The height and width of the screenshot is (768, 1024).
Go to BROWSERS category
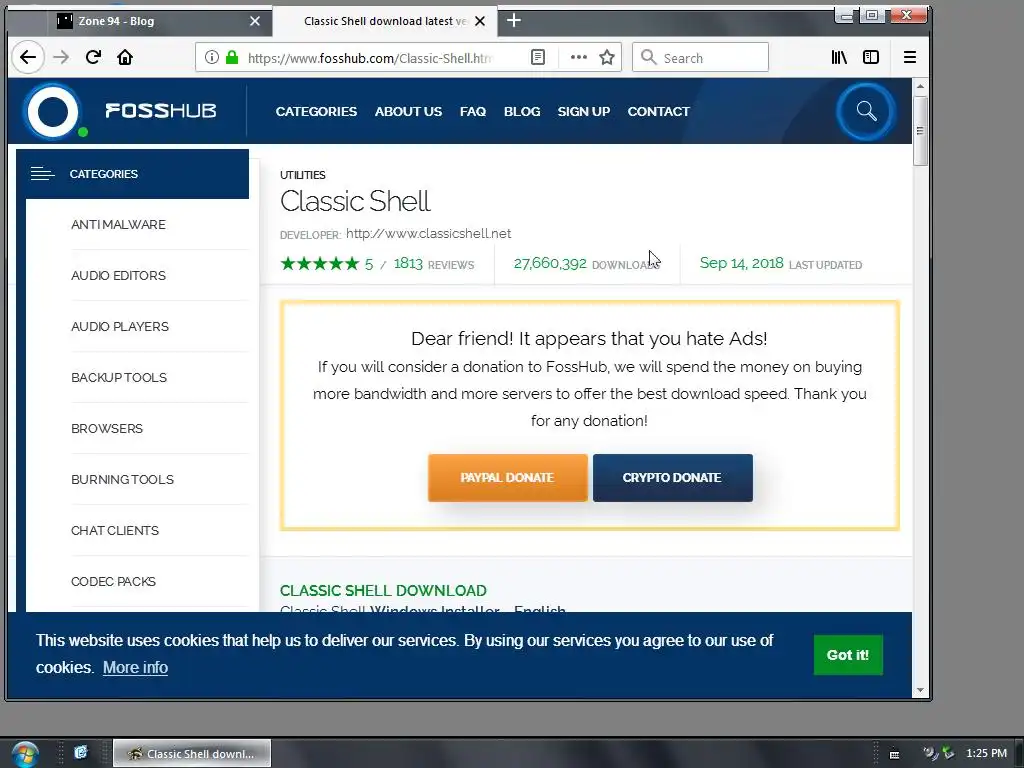(x=106, y=428)
